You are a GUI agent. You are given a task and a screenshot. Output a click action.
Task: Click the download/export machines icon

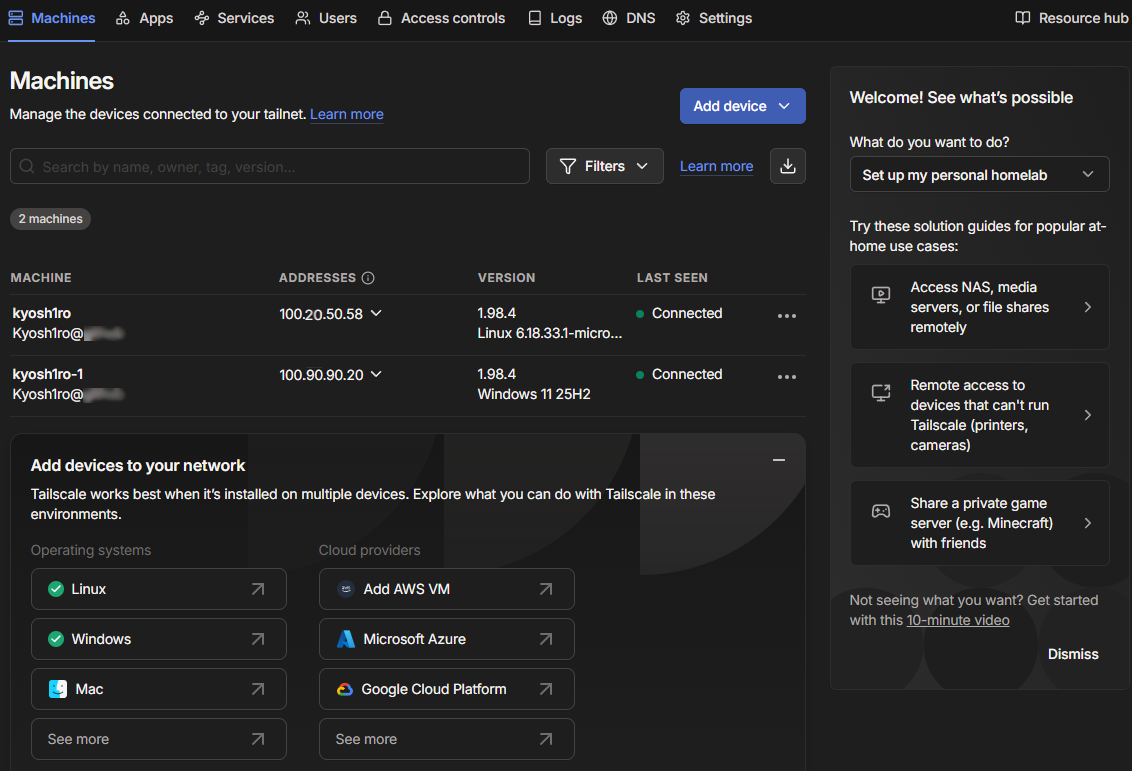(788, 166)
